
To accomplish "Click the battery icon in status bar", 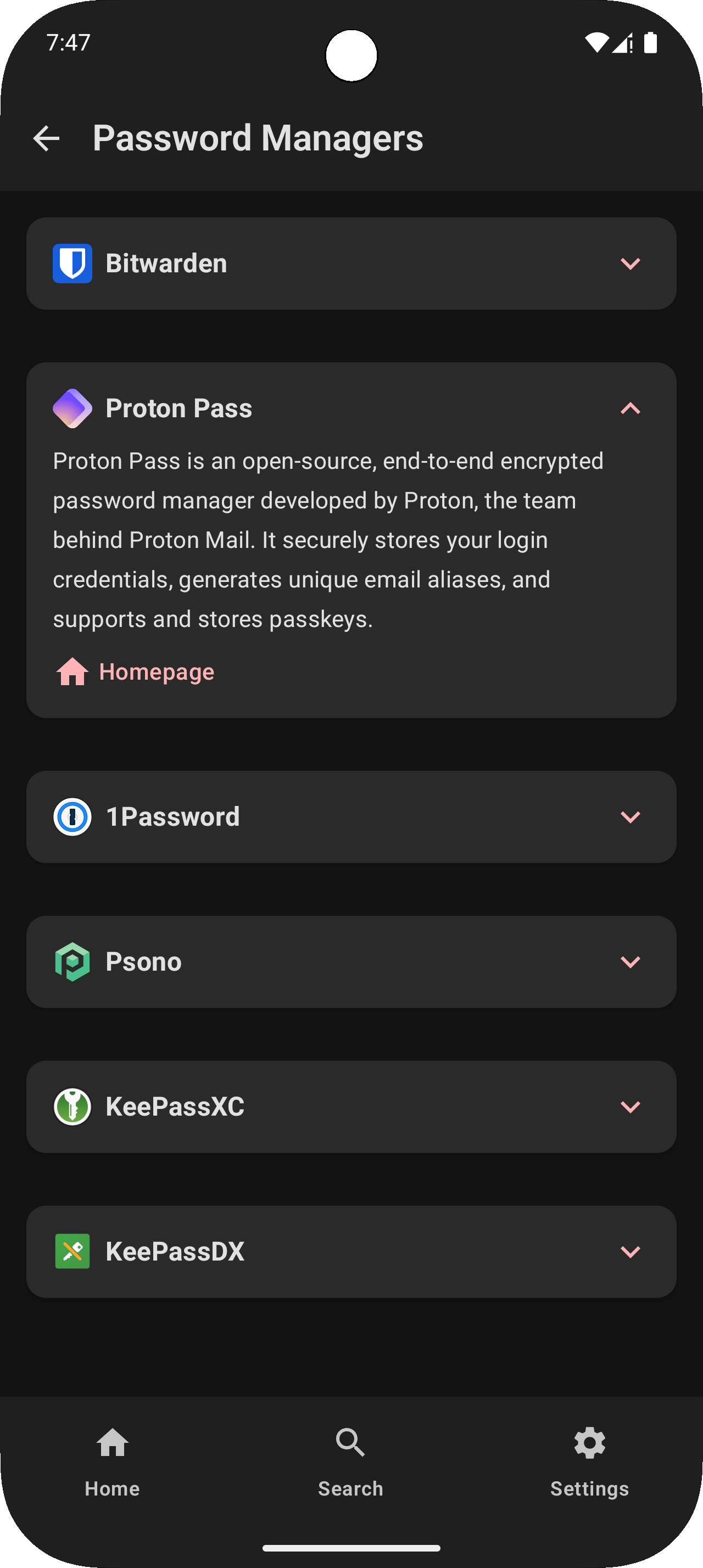I will point(651,43).
